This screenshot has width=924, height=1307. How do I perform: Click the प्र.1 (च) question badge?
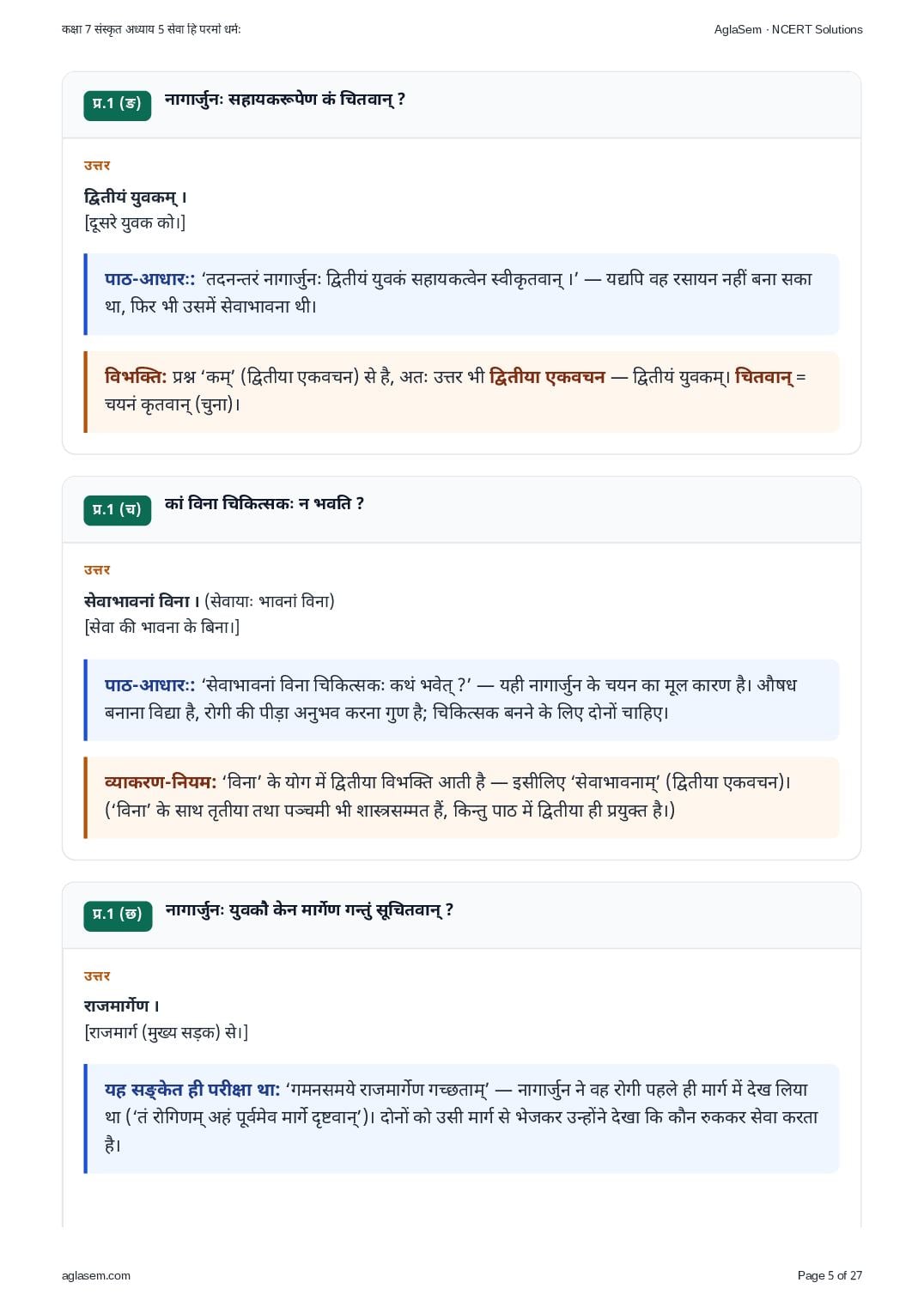118,509
